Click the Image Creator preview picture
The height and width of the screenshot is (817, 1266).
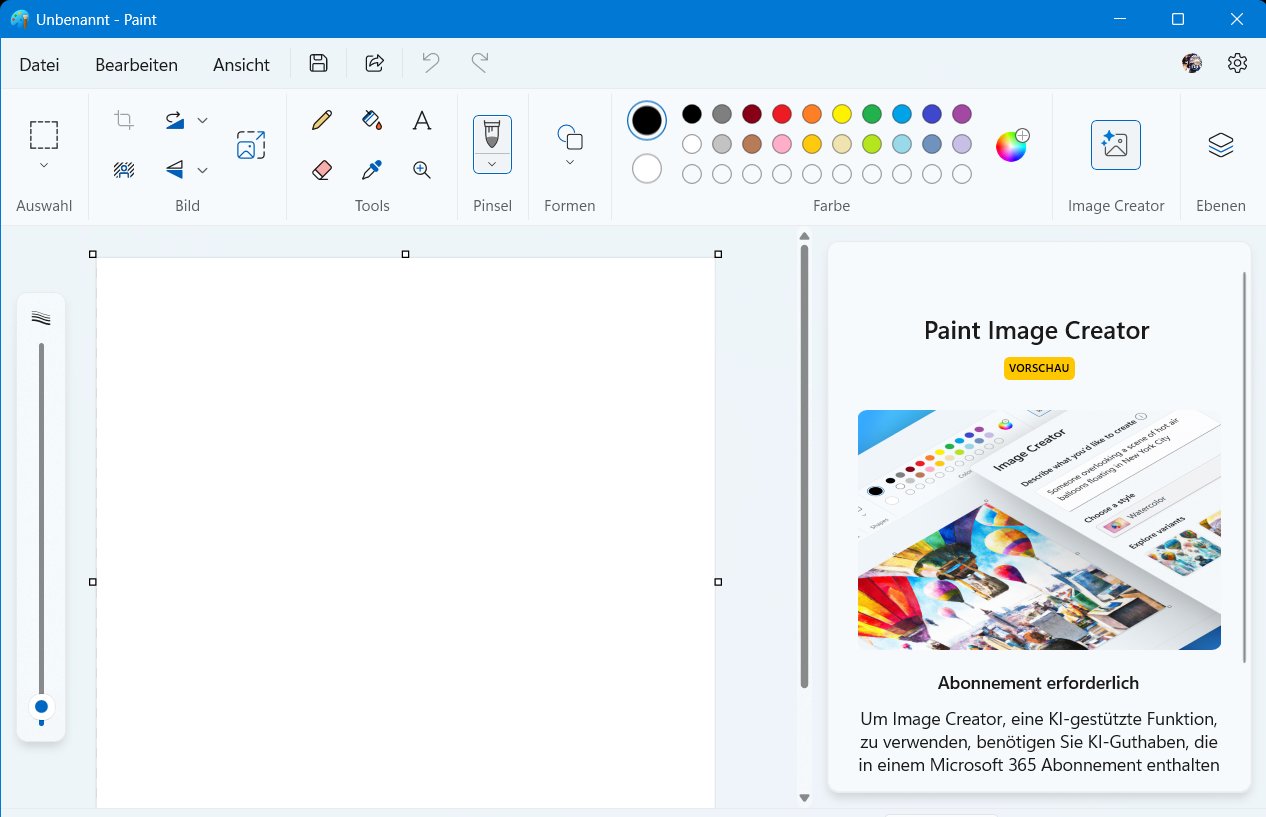tap(1039, 530)
